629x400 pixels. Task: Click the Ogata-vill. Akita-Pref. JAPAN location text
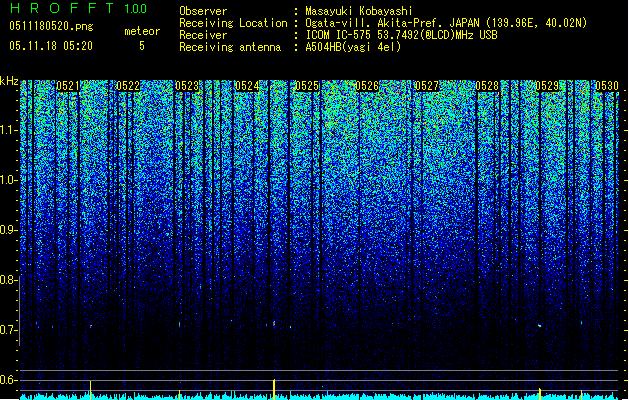point(446,23)
